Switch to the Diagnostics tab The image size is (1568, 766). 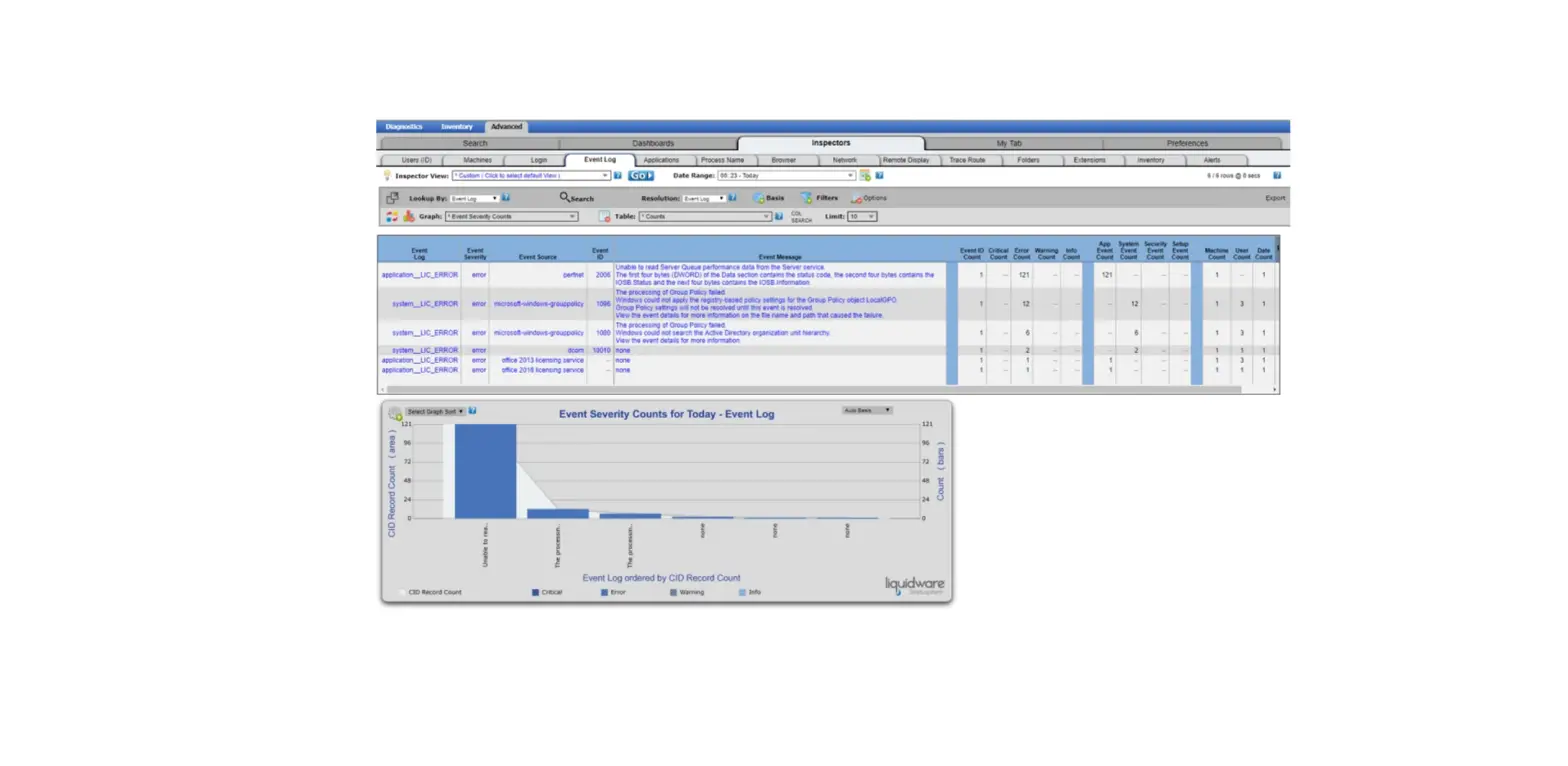tap(404, 127)
